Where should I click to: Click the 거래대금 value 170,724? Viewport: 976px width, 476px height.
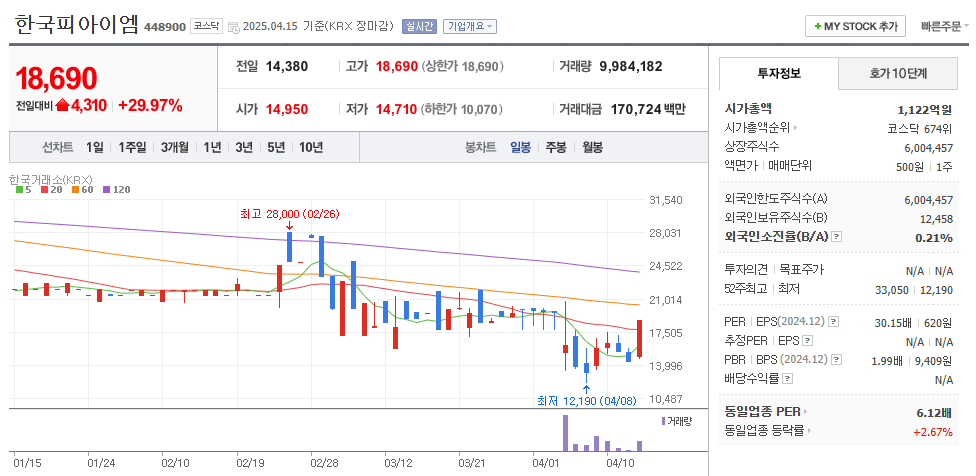pyautogui.click(x=636, y=110)
